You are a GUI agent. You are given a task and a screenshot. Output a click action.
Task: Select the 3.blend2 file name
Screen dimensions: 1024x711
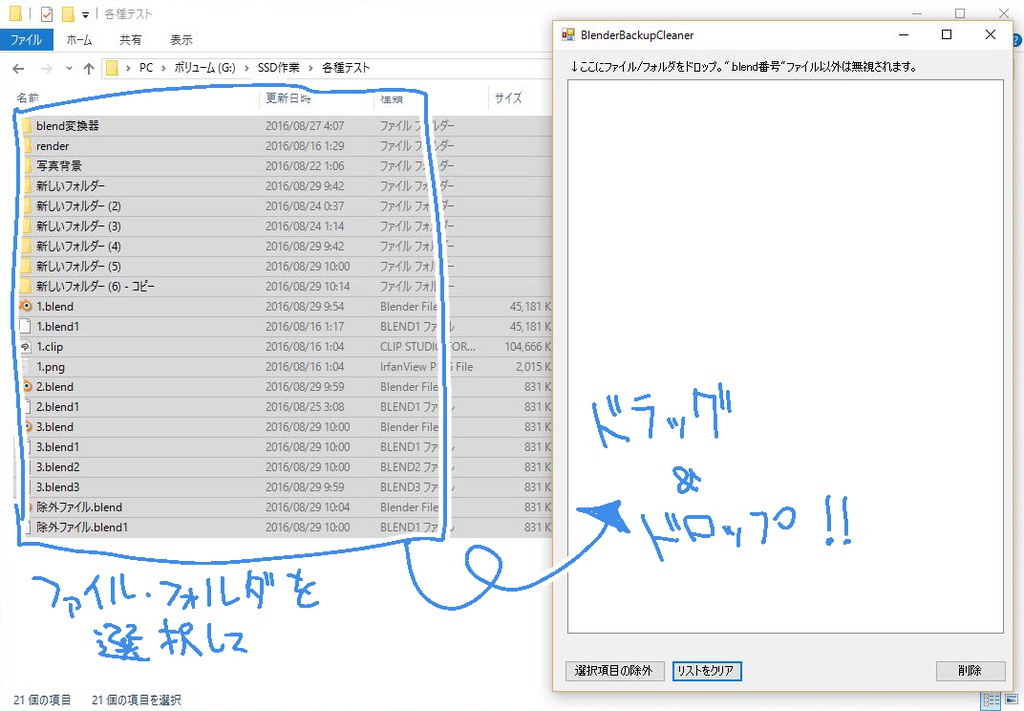[57, 467]
